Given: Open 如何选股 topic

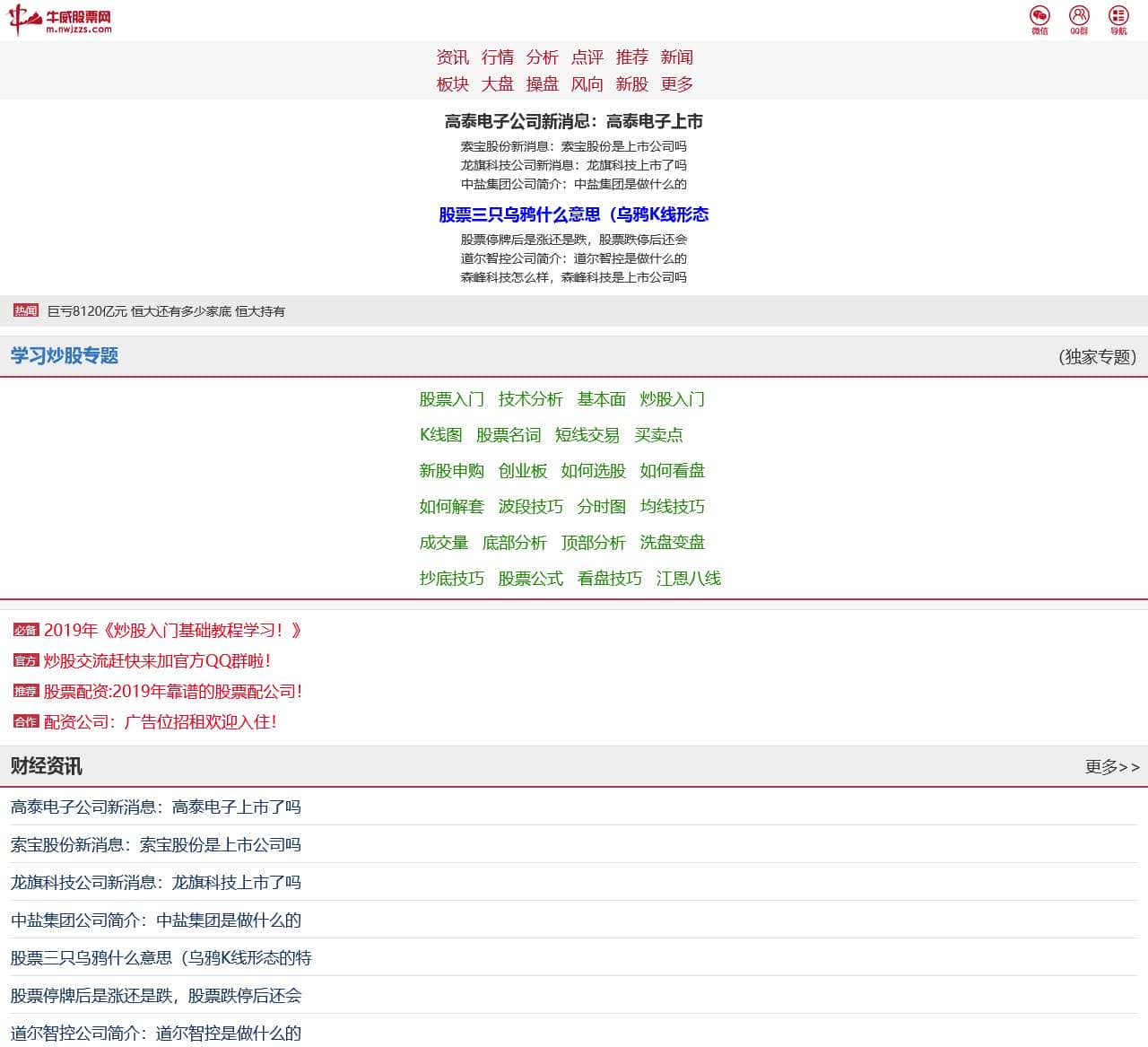Looking at the screenshot, I should pos(594,471).
